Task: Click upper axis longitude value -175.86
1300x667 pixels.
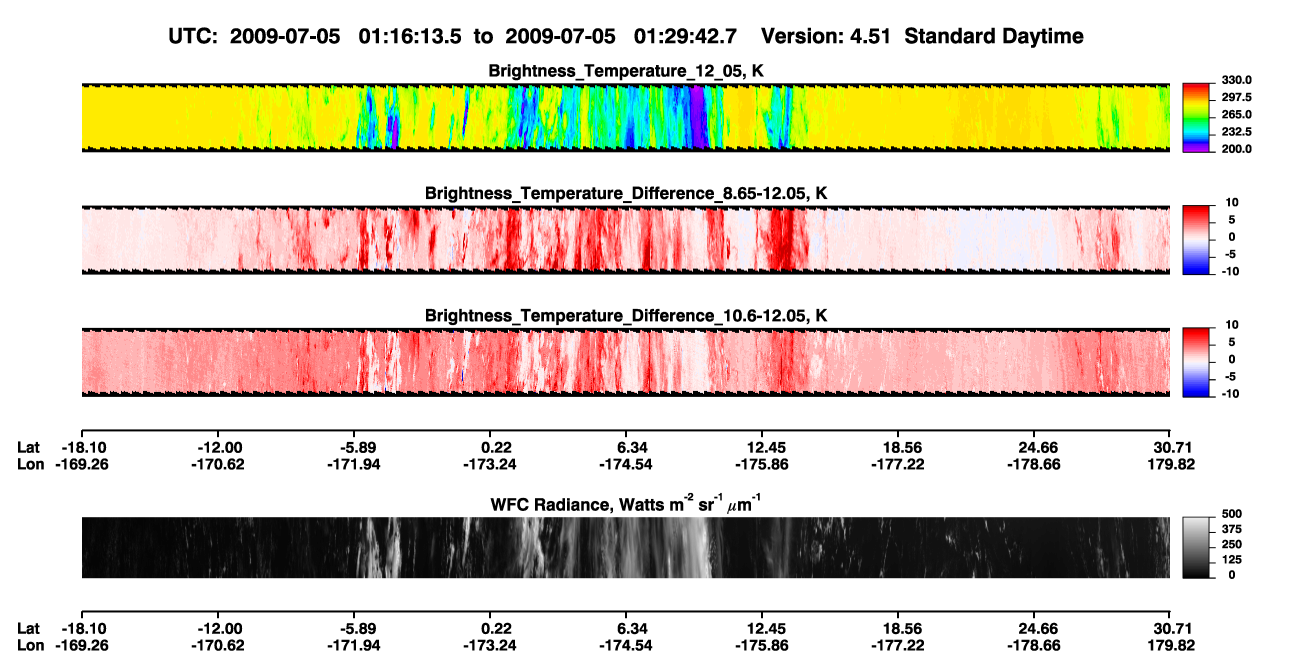Action: tap(761, 465)
